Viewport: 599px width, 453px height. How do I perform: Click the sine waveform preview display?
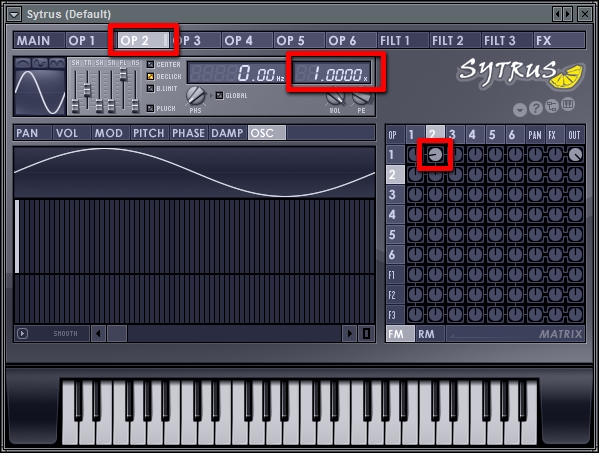(40, 92)
